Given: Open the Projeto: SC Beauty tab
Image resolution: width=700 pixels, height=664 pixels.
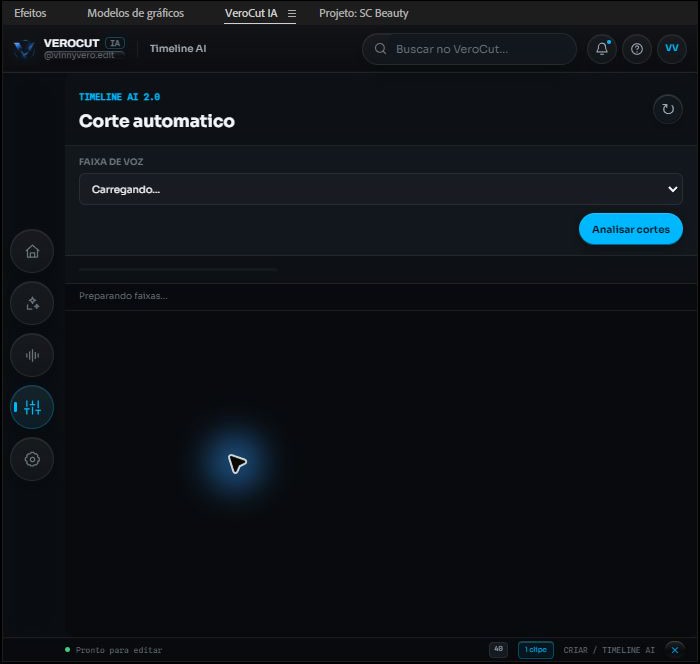Looking at the screenshot, I should 364,13.
